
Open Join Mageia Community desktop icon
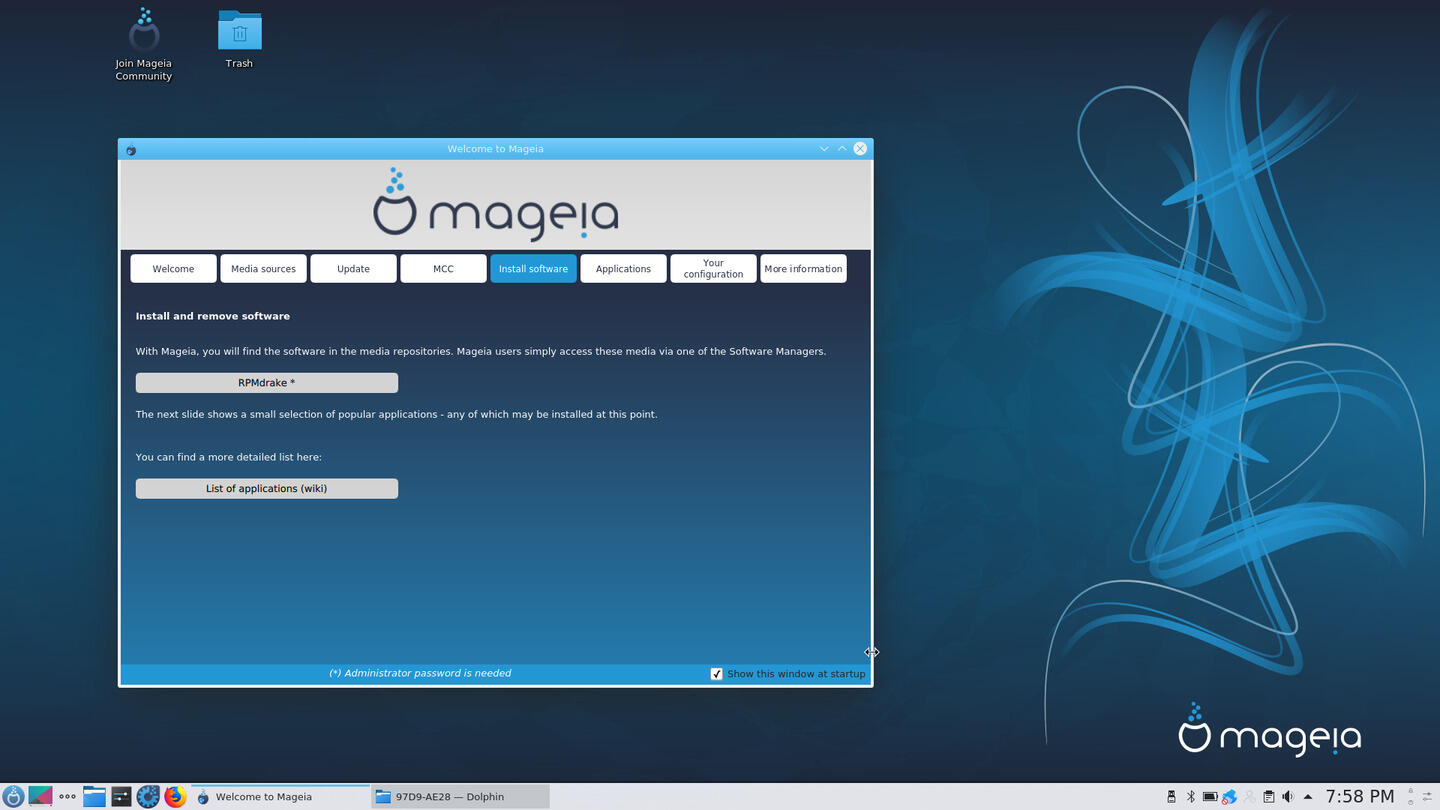pyautogui.click(x=144, y=44)
